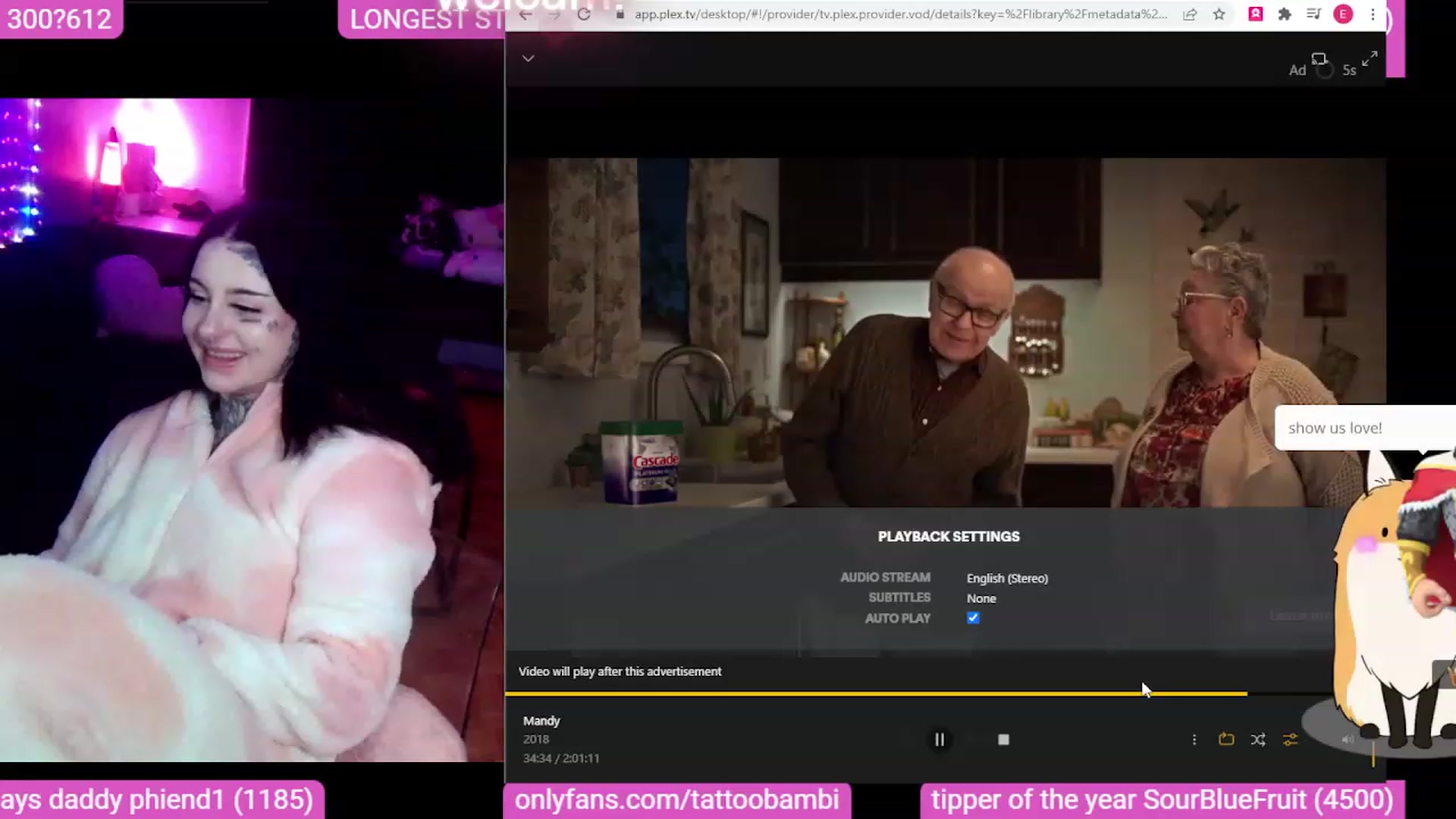Stop the Plex playback
The width and height of the screenshot is (1456, 819).
(1003, 739)
